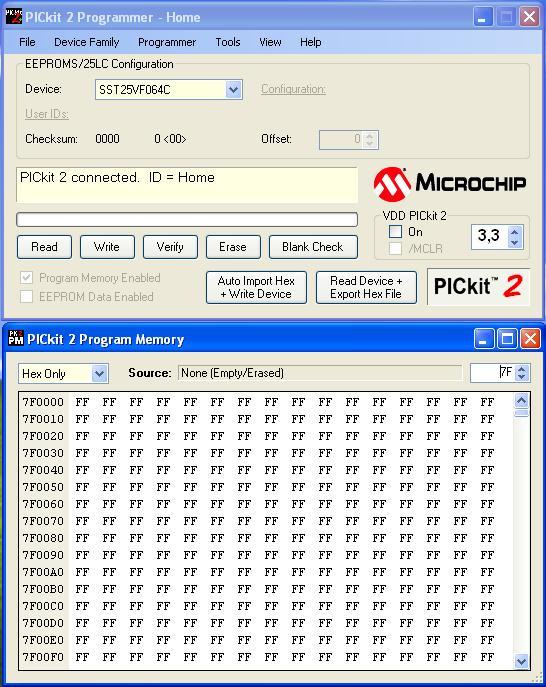Click the PICkit 2 logo panel
This screenshot has width=546, height=687.
click(x=478, y=287)
